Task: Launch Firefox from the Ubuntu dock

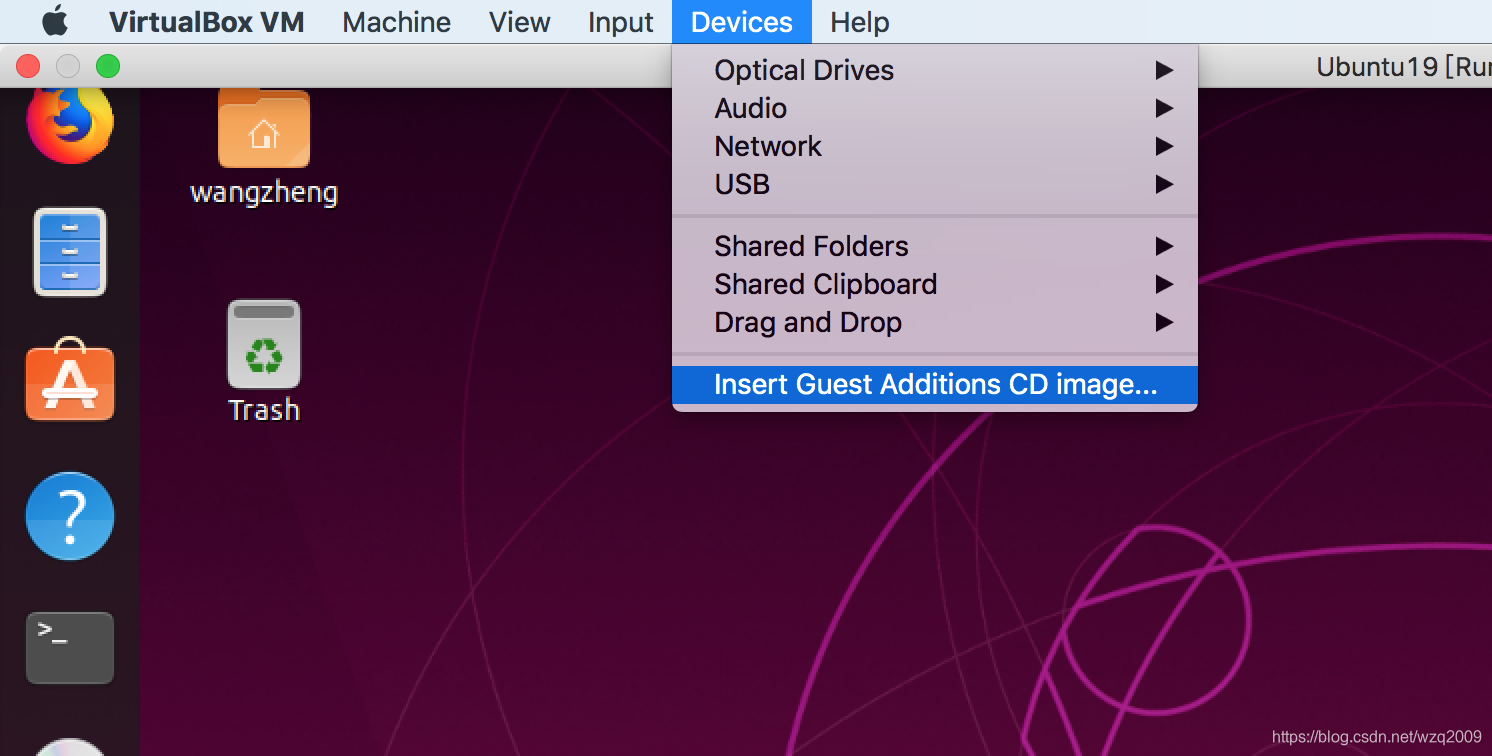Action: click(70, 124)
